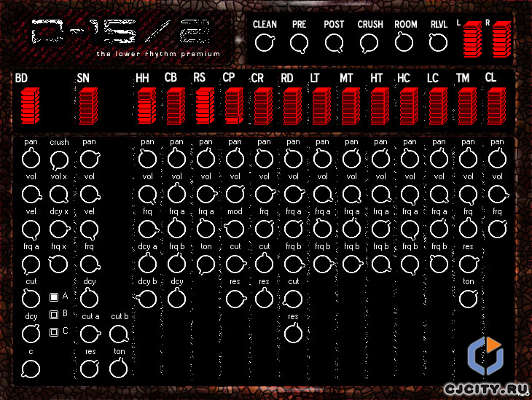Screen dimensions: 532x400
Task: Click the L output level meter
Action: (x=473, y=39)
